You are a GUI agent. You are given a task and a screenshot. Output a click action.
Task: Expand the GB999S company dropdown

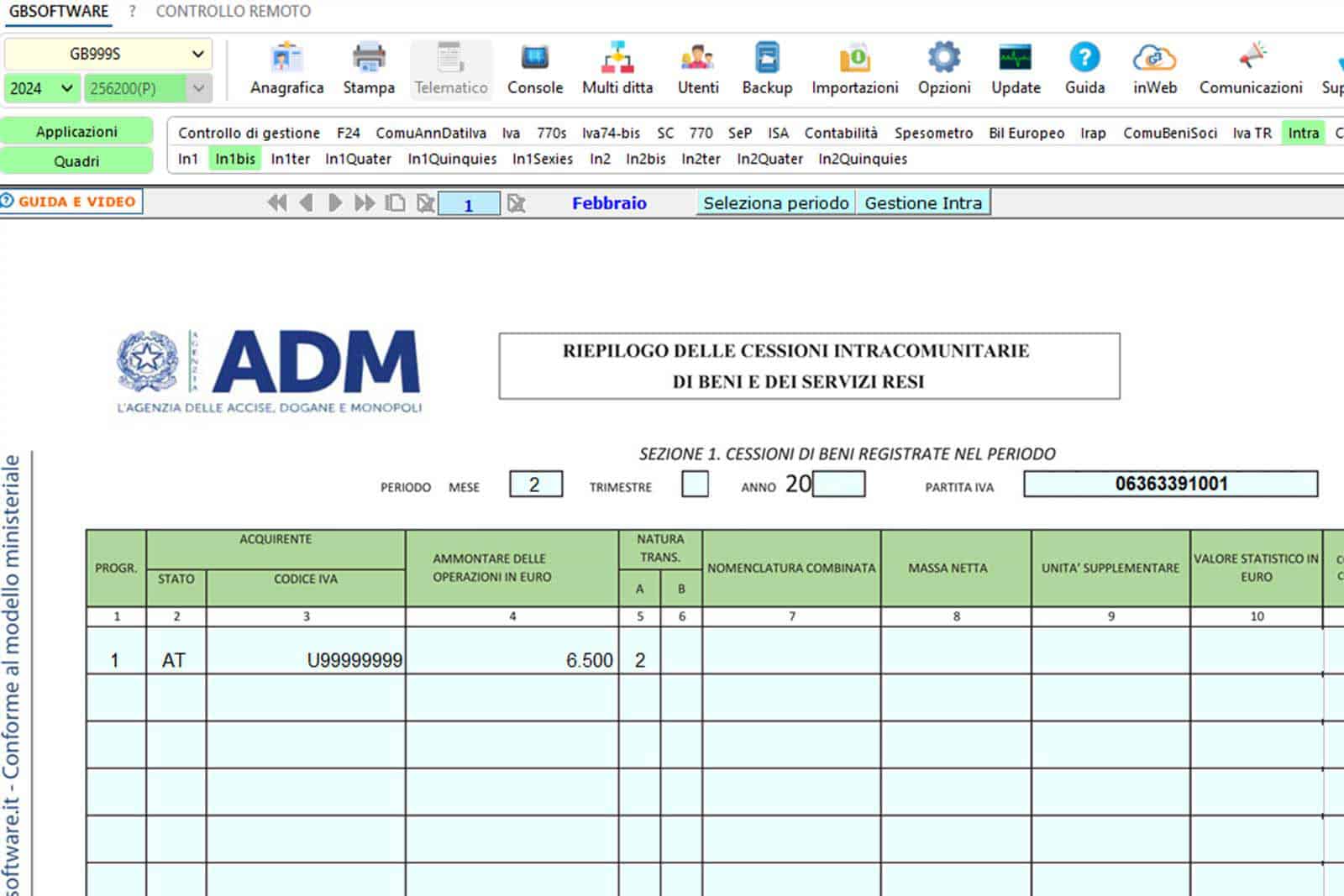click(197, 54)
